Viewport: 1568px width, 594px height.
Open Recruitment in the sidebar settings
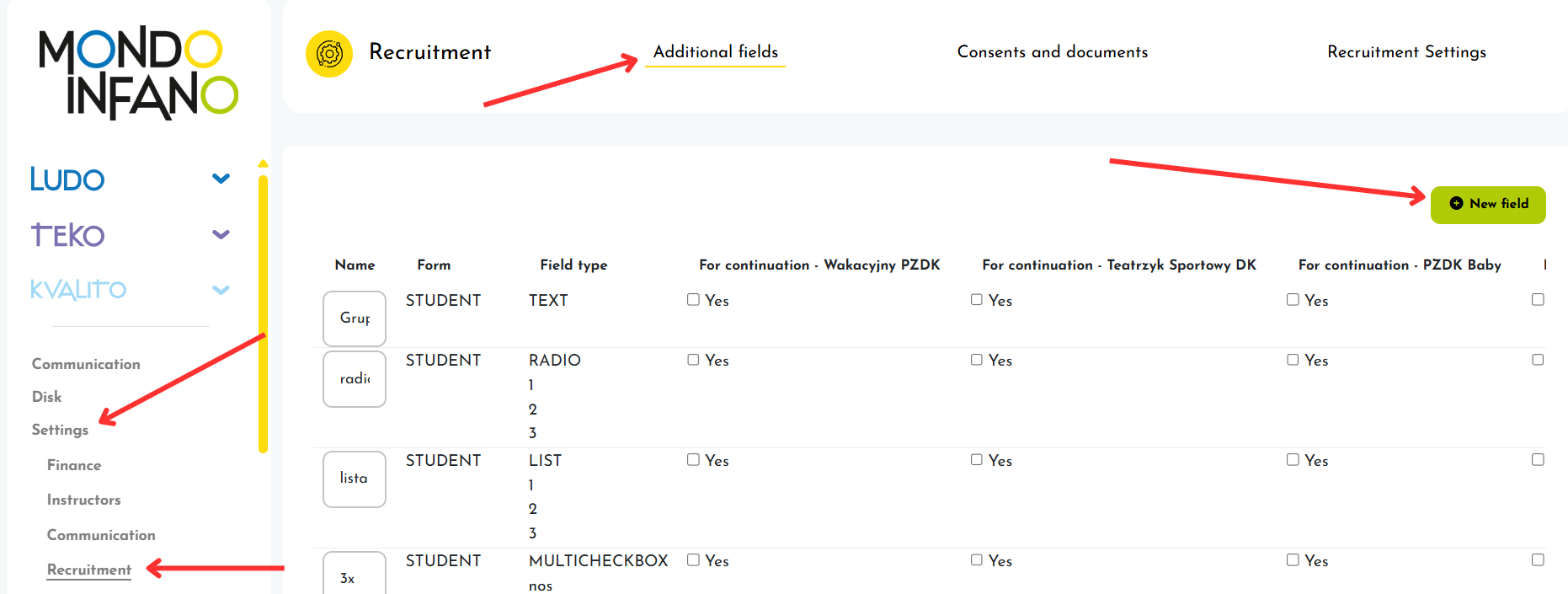click(x=89, y=570)
